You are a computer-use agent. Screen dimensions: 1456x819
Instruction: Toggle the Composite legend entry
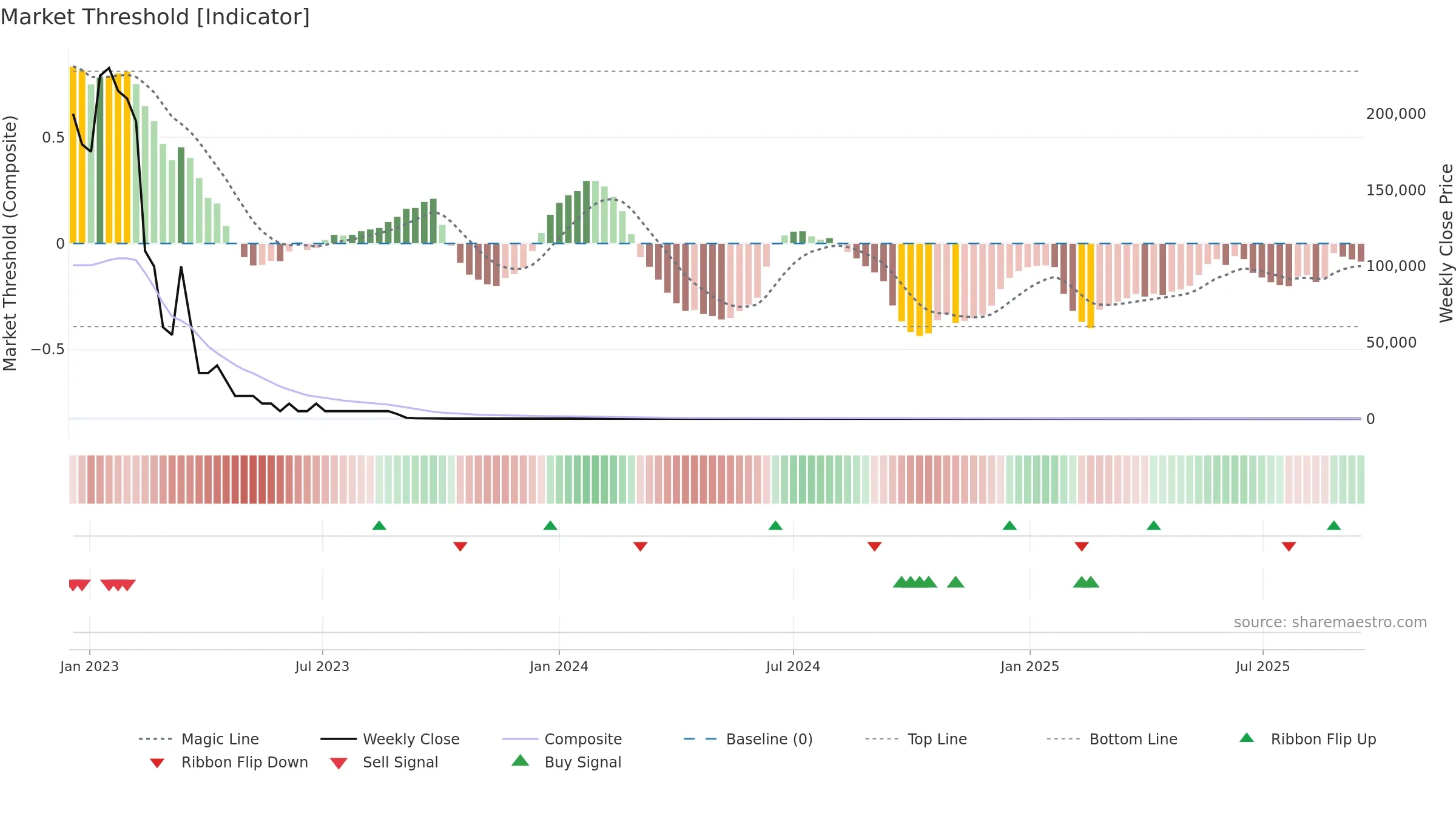pyautogui.click(x=562, y=739)
